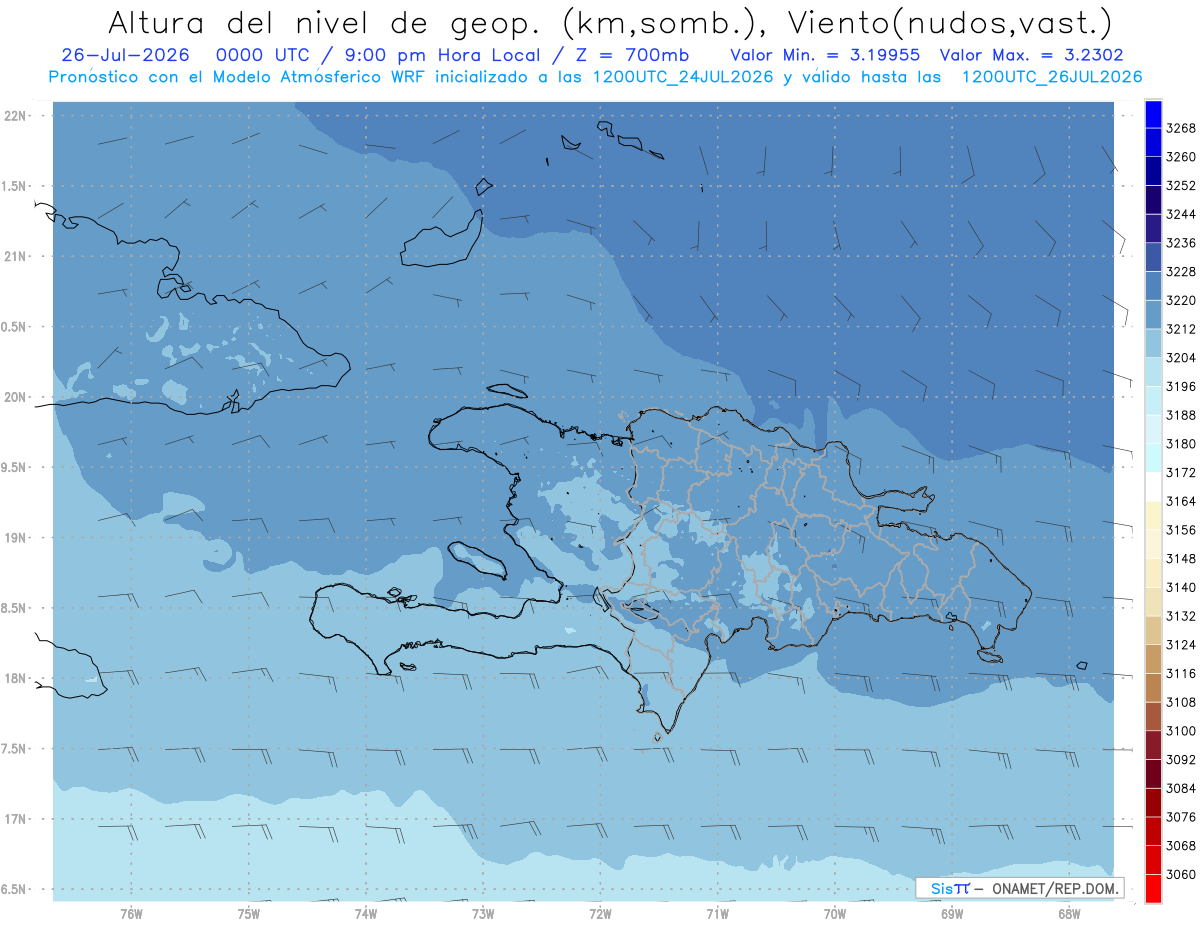Click the '75W' longitude axis label
This screenshot has width=1200, height=927.
pyautogui.click(x=249, y=913)
